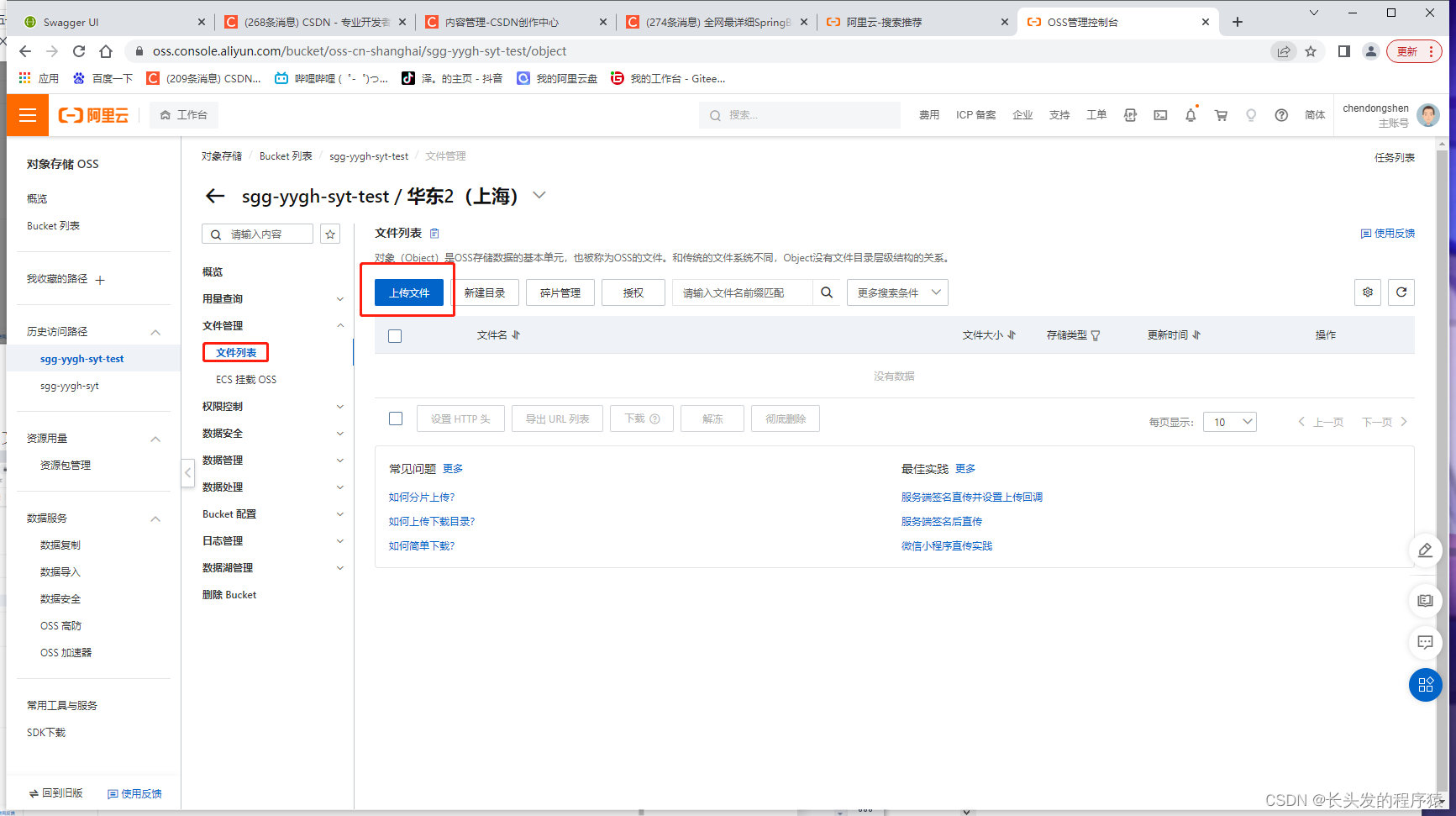Open link 如何分片上传?

(422, 497)
